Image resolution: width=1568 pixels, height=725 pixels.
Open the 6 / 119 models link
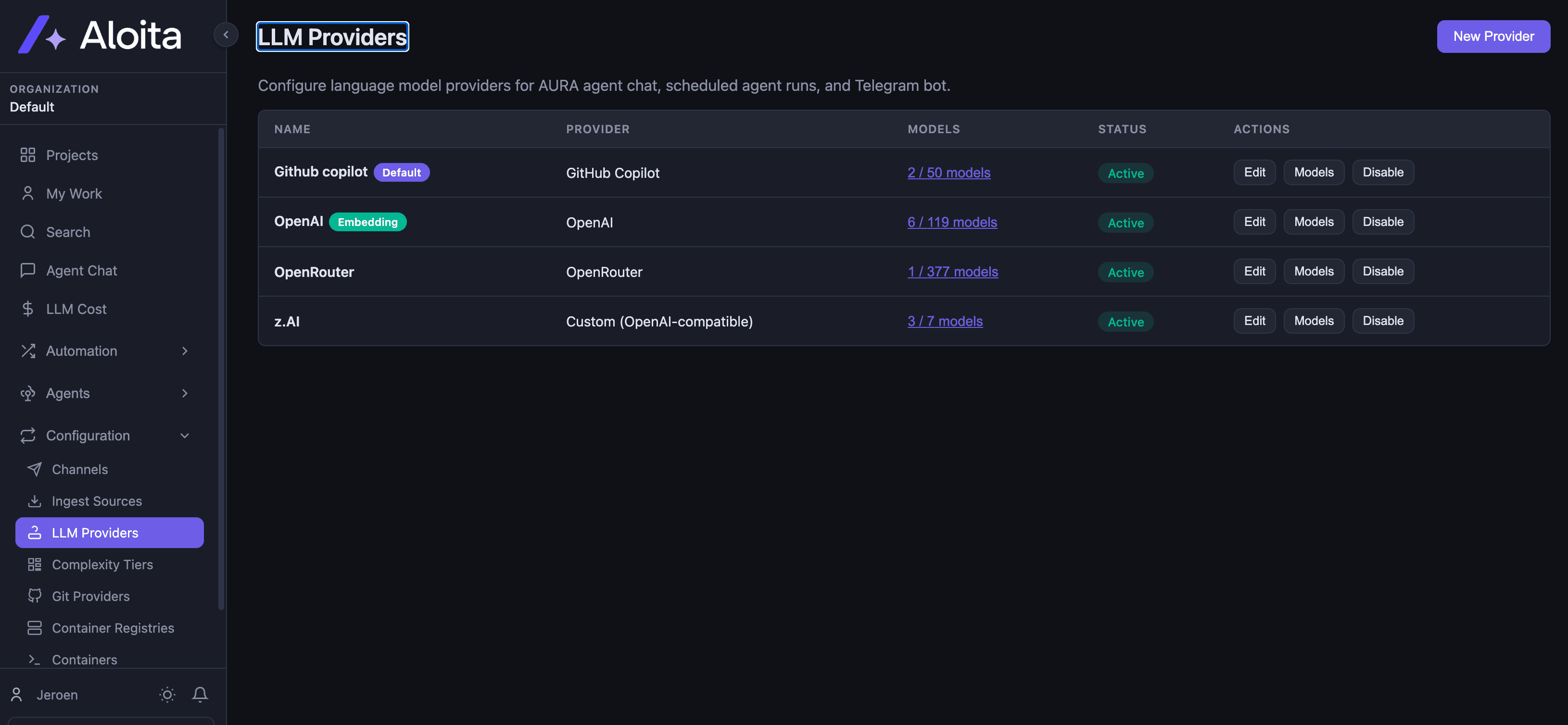(x=952, y=222)
